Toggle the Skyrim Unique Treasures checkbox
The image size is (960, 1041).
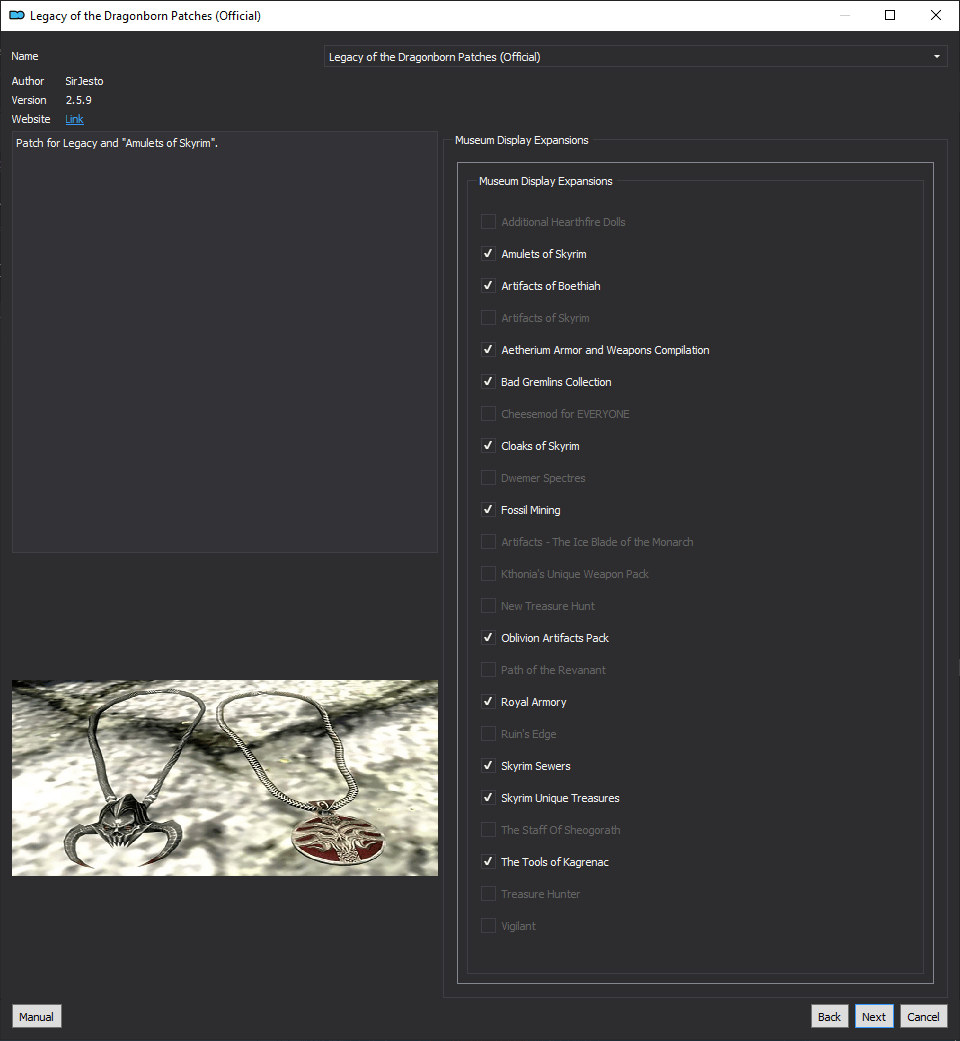click(488, 797)
